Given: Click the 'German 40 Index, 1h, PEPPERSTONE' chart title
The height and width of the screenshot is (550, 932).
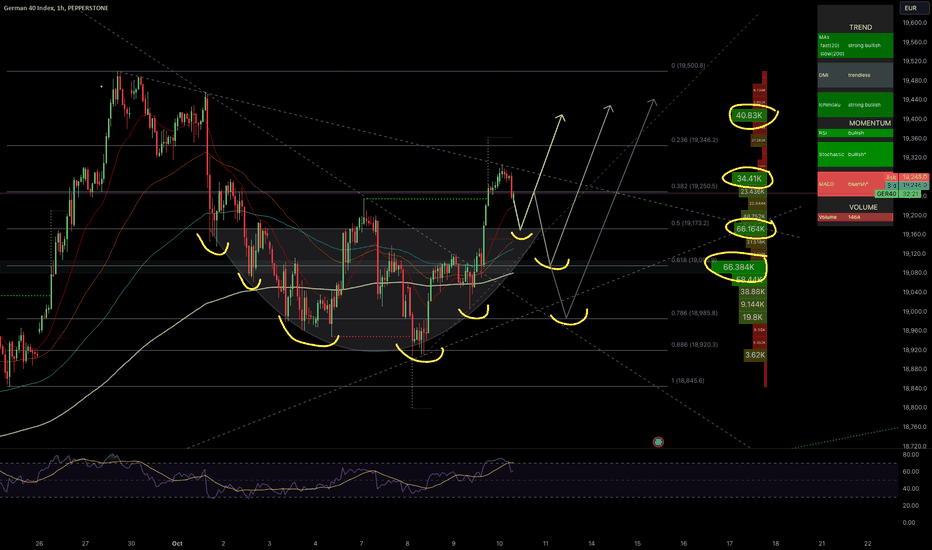Looking at the screenshot, I should click(x=56, y=8).
